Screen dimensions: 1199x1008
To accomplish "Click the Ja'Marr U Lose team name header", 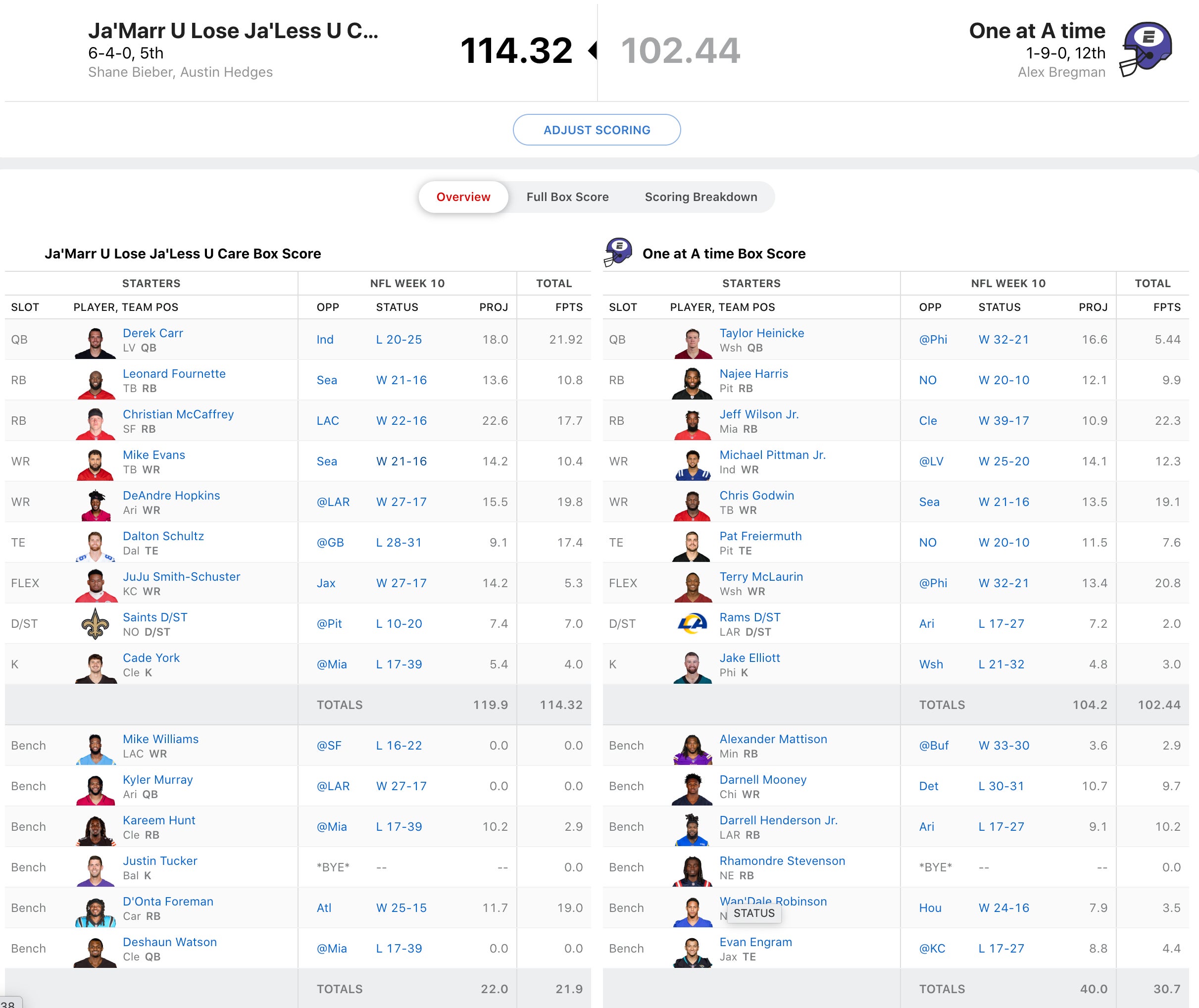I will tap(233, 31).
